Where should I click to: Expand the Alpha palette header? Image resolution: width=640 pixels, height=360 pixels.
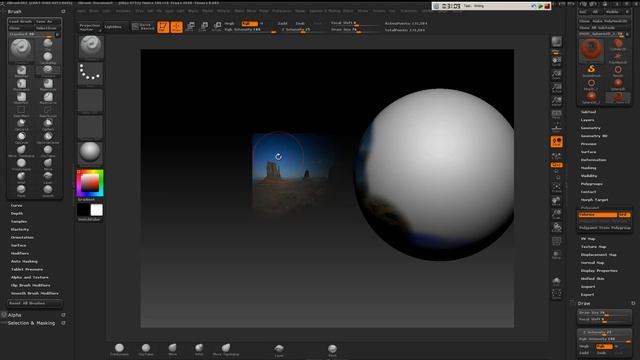click(14, 315)
